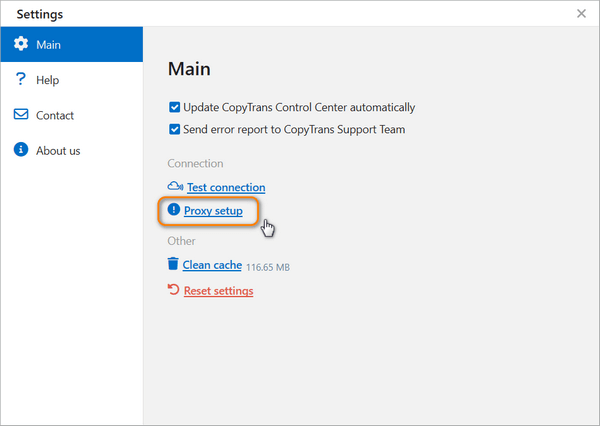Click the cloud icon next to Test connection

[175, 186]
